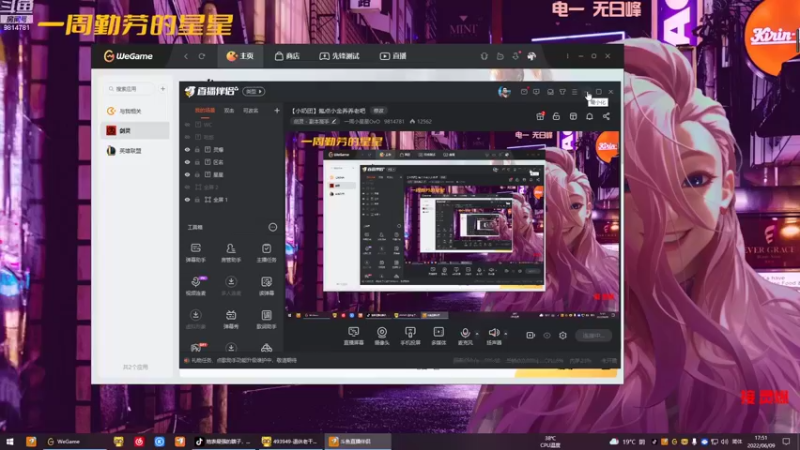800x450 pixels.
Task: Open the more options circle beside 工具箱
Action: tap(273, 227)
